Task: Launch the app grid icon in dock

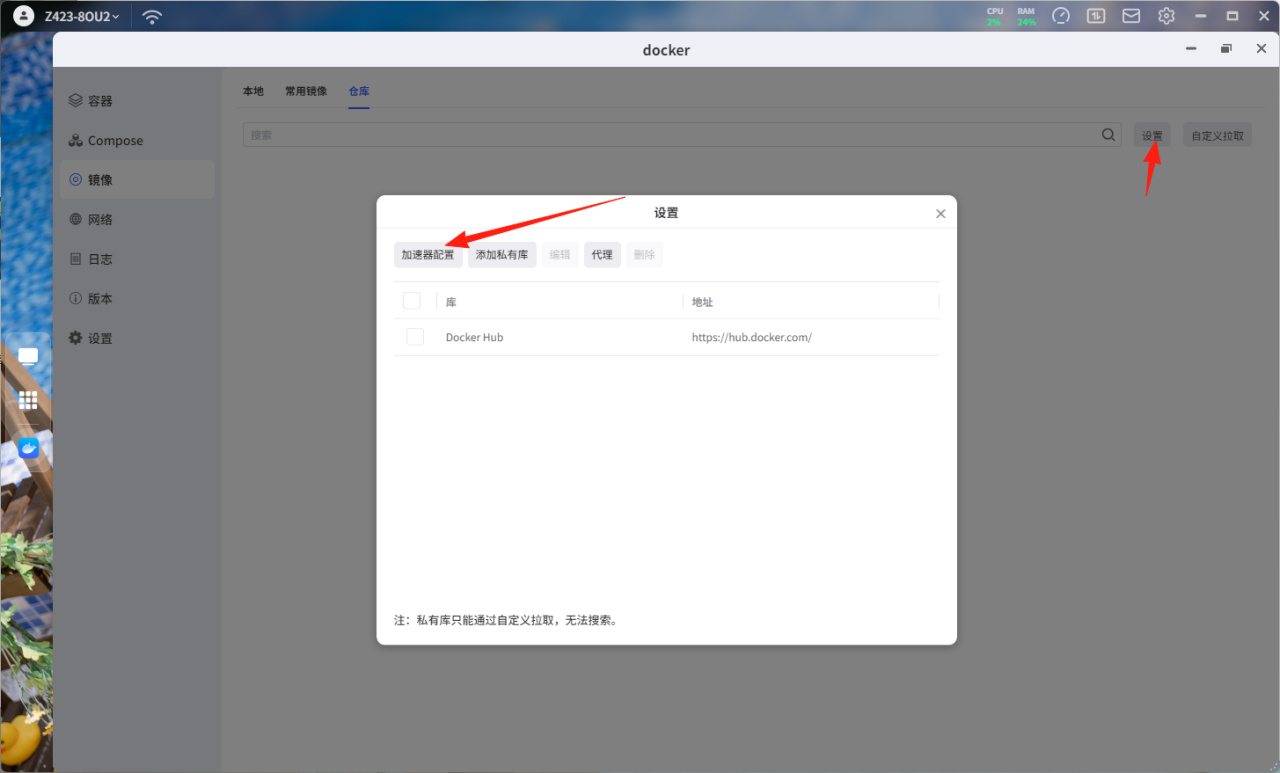Action: coord(28,400)
